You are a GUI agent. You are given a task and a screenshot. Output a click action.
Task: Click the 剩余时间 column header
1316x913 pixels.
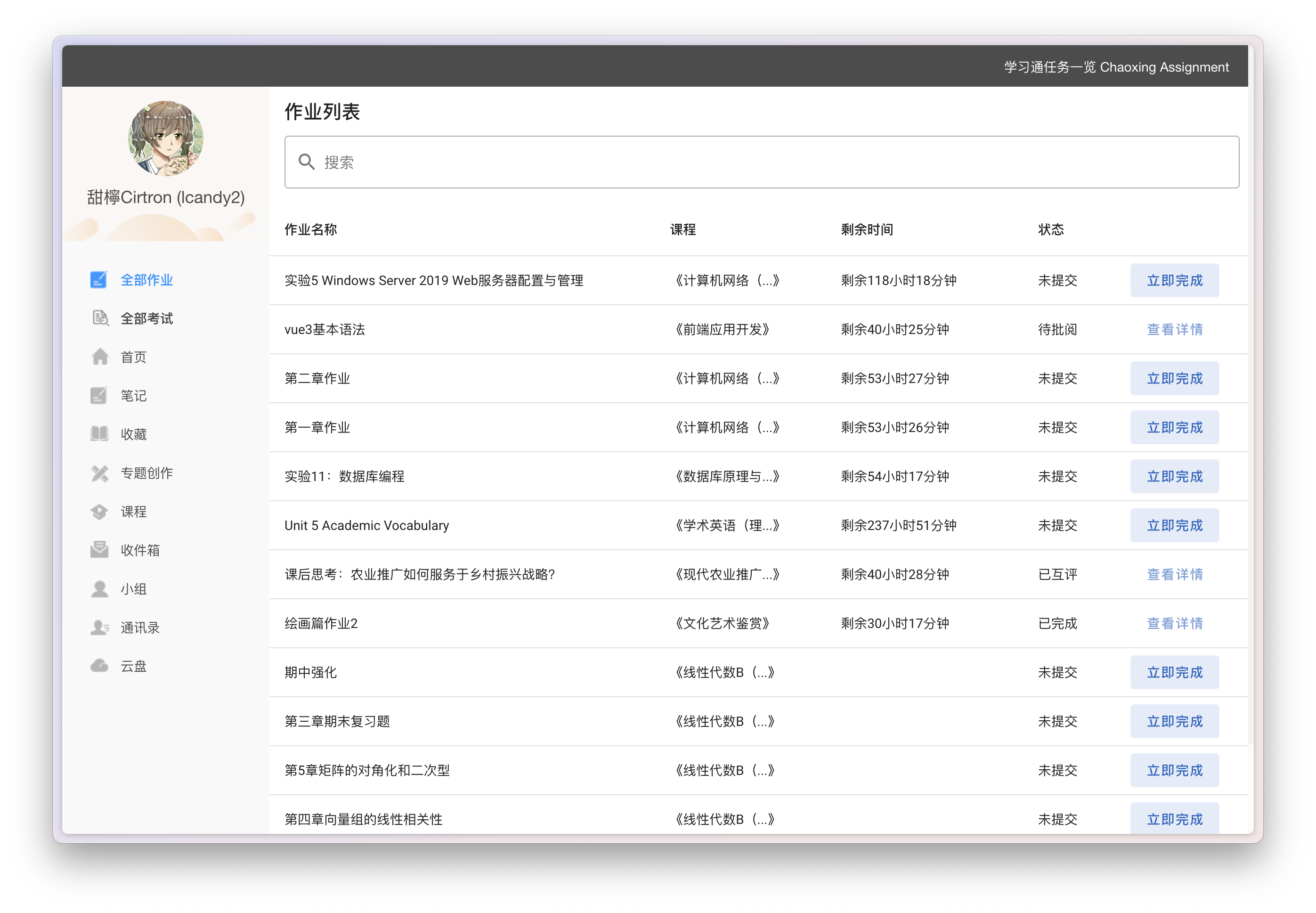867,230
